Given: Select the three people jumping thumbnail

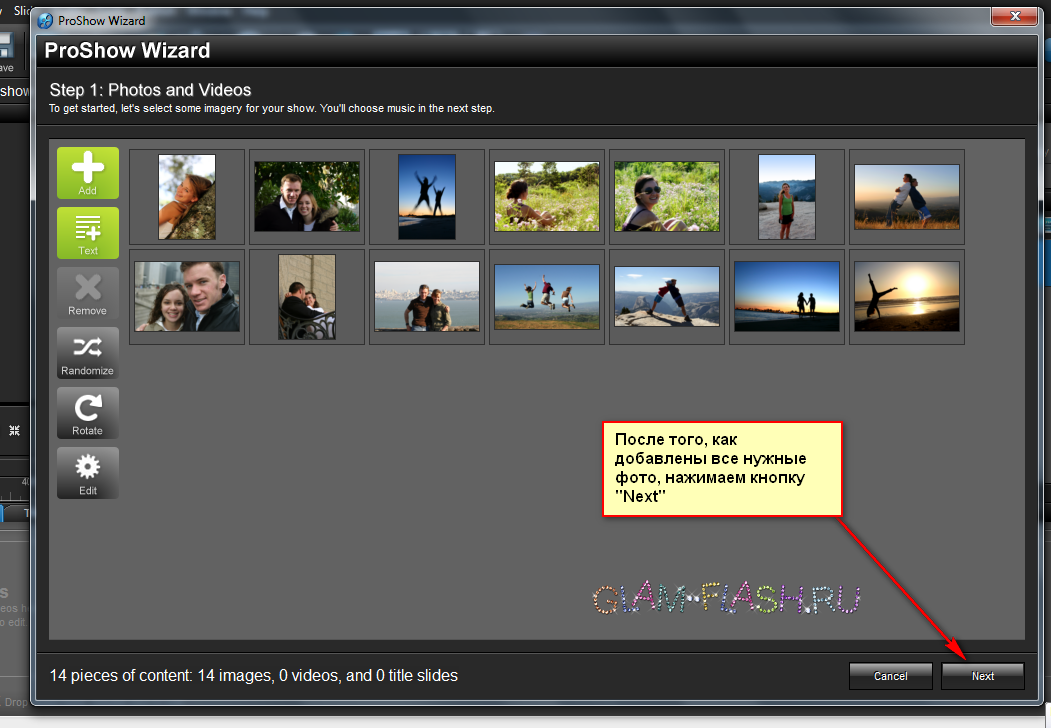Looking at the screenshot, I should click(547, 297).
